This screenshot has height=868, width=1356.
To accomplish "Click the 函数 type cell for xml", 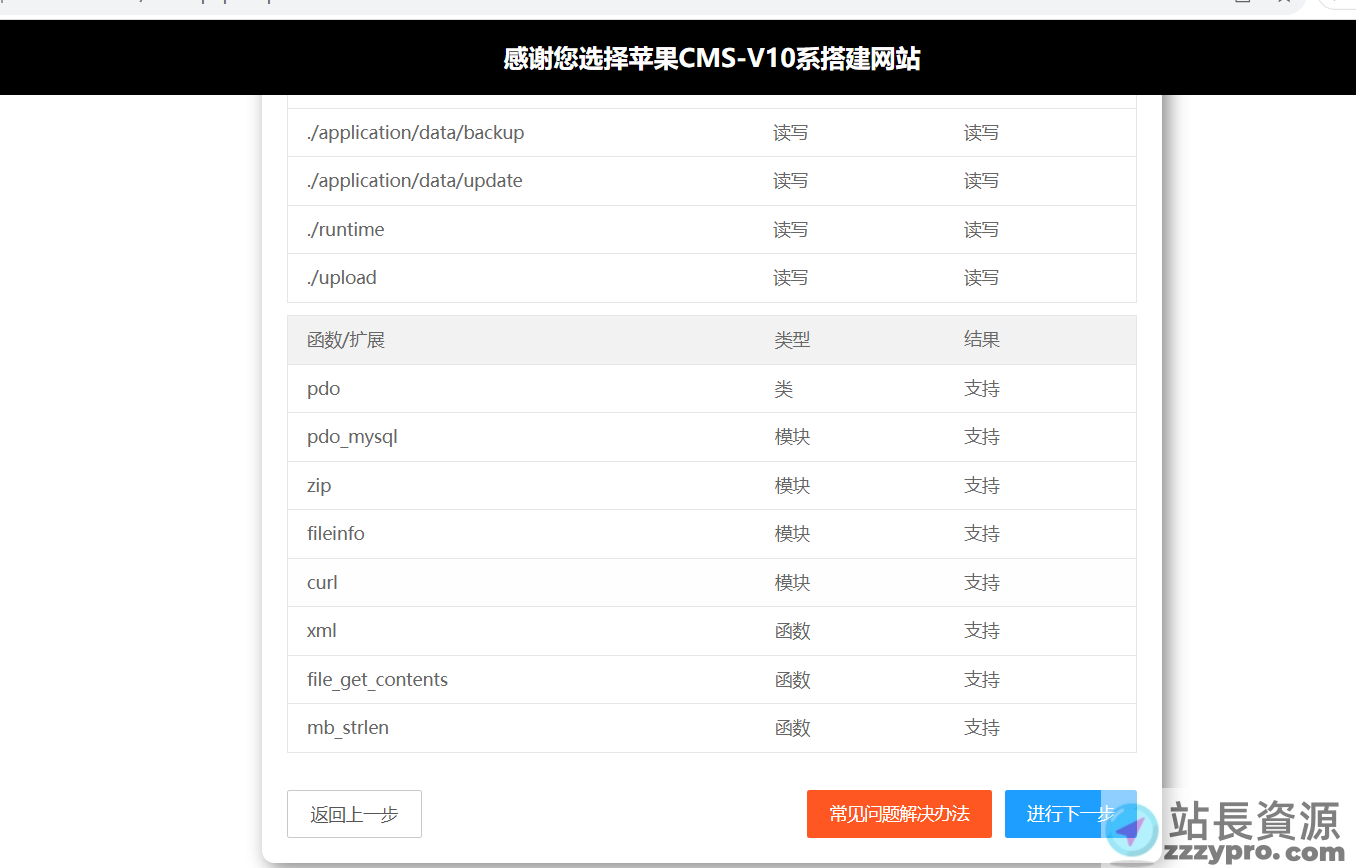I will (792, 631).
